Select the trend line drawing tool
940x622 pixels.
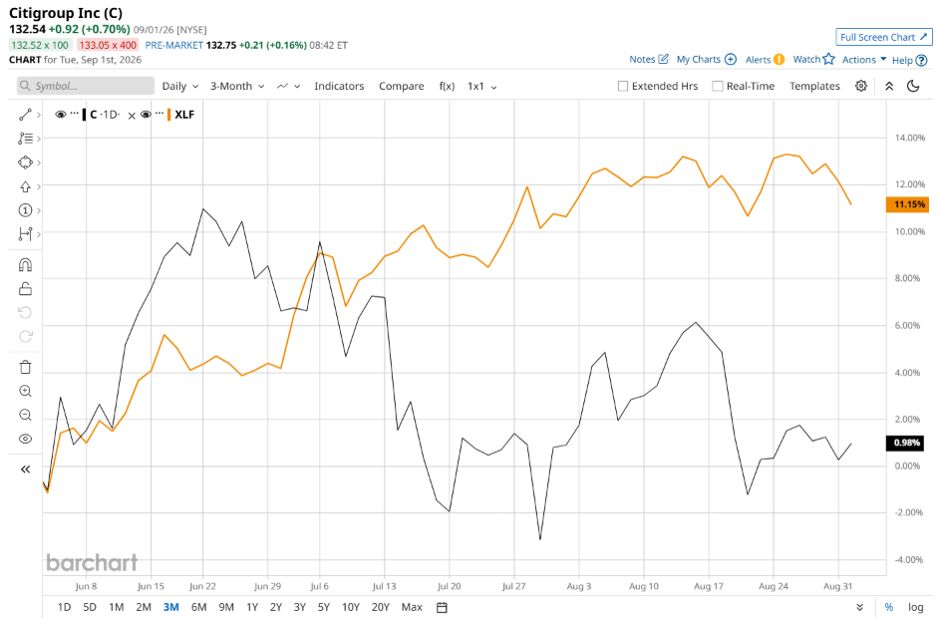click(25, 114)
